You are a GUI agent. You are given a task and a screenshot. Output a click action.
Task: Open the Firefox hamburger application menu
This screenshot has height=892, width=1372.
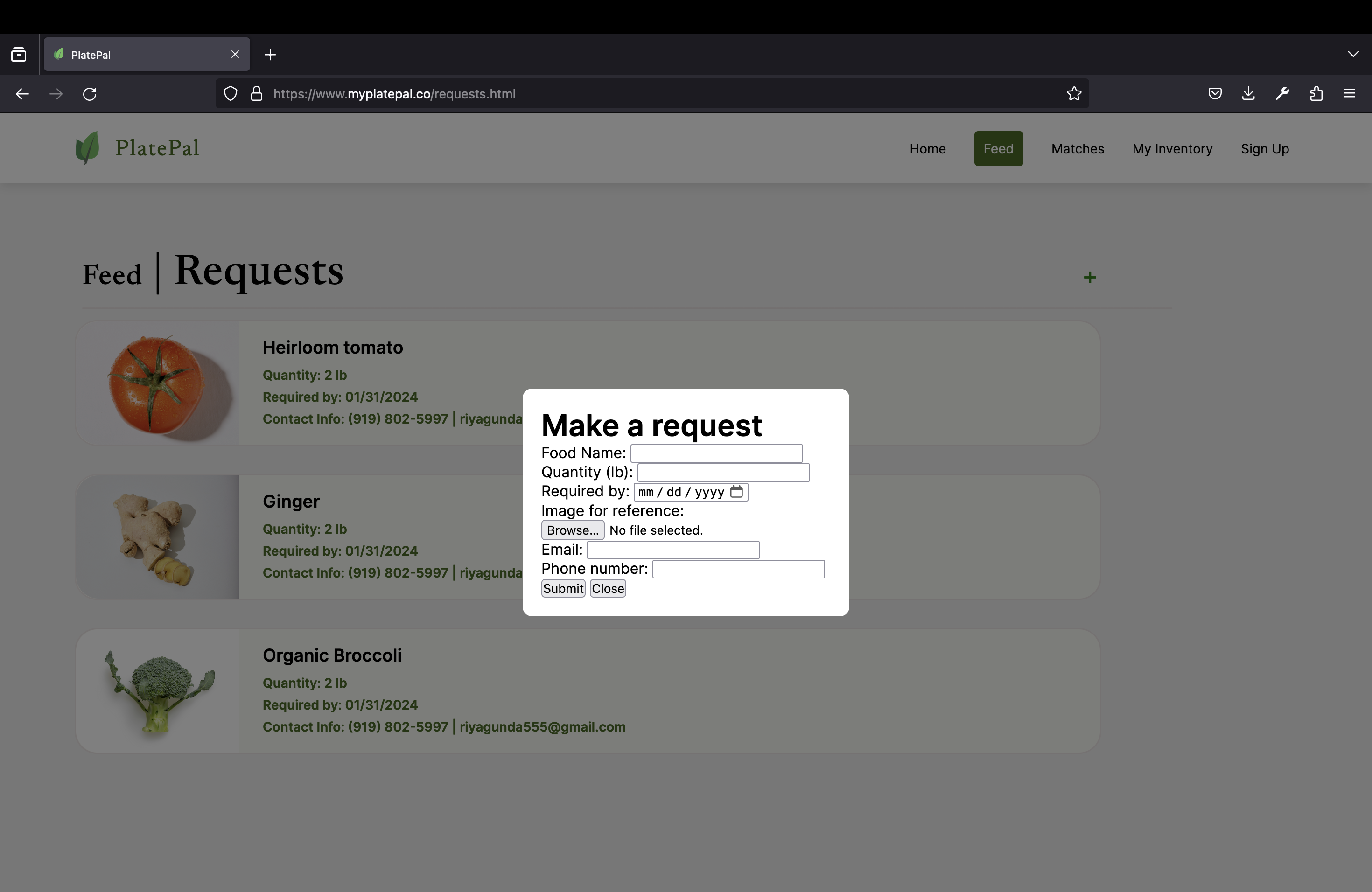pyautogui.click(x=1349, y=93)
